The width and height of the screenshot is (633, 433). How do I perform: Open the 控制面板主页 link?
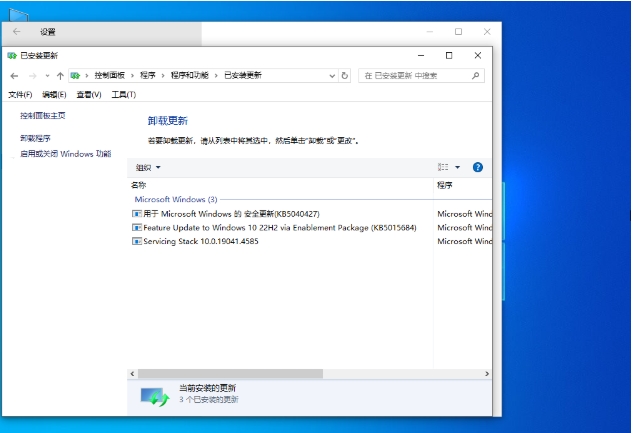click(43, 116)
